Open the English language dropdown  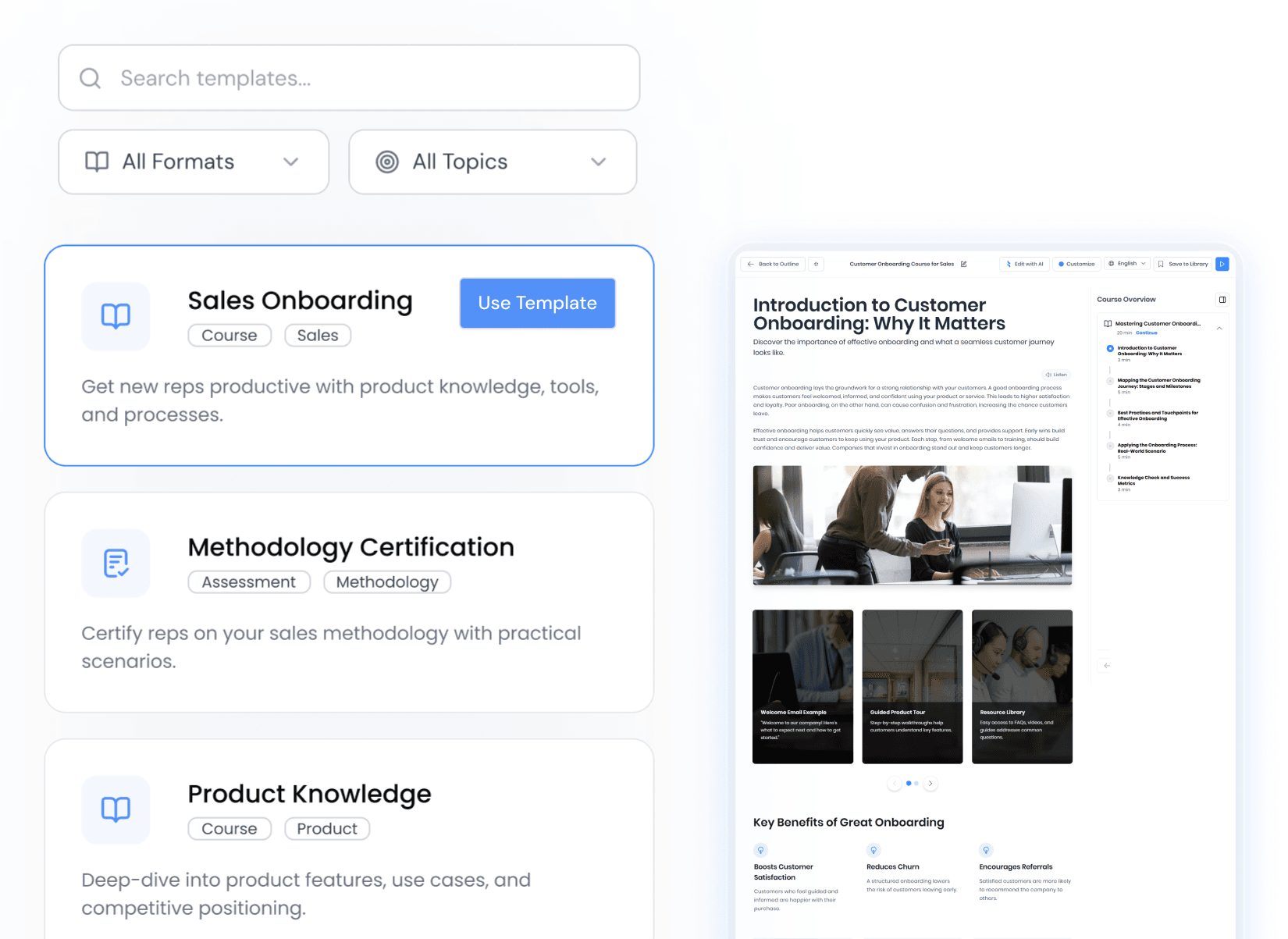1127,264
